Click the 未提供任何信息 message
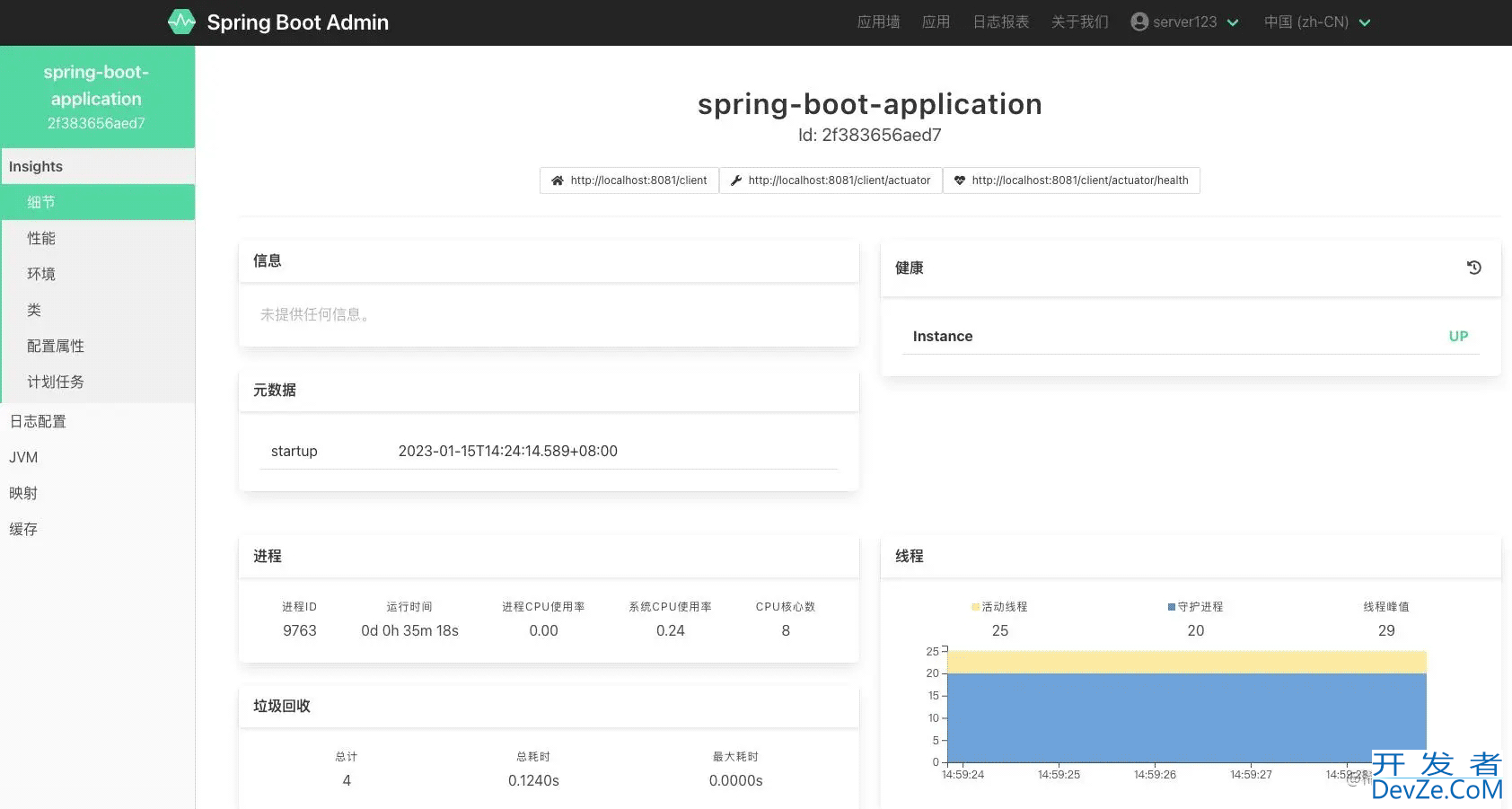 click(315, 314)
